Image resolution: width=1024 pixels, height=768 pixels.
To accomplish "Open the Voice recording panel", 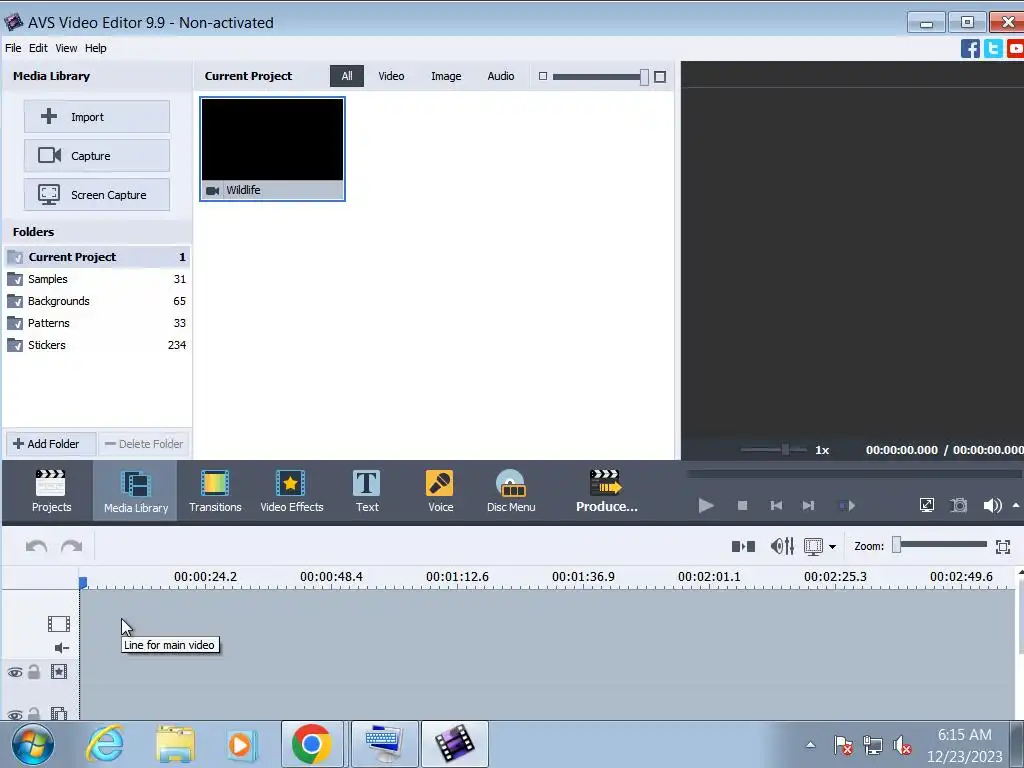I will pos(440,491).
